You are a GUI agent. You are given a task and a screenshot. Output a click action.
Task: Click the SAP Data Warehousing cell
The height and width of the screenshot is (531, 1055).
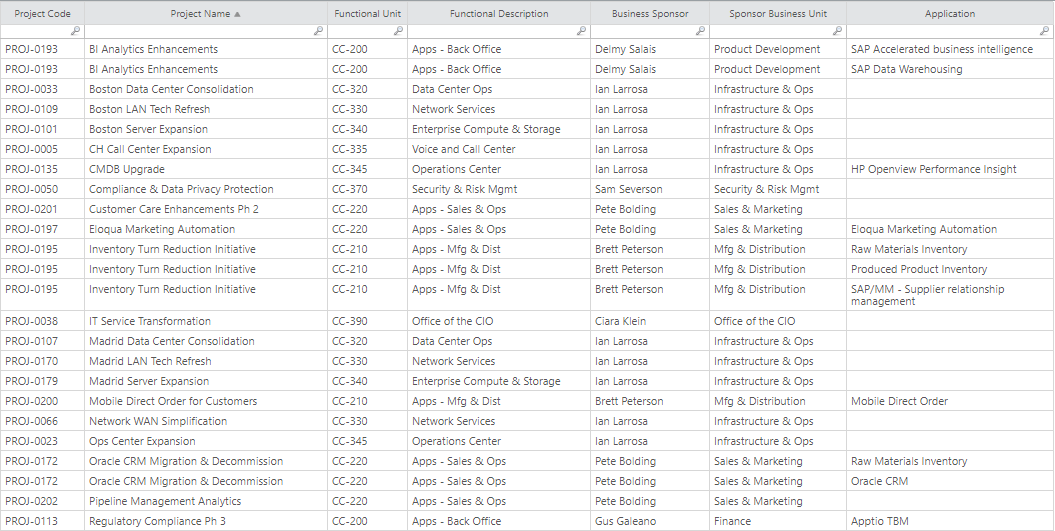[x=950, y=69]
